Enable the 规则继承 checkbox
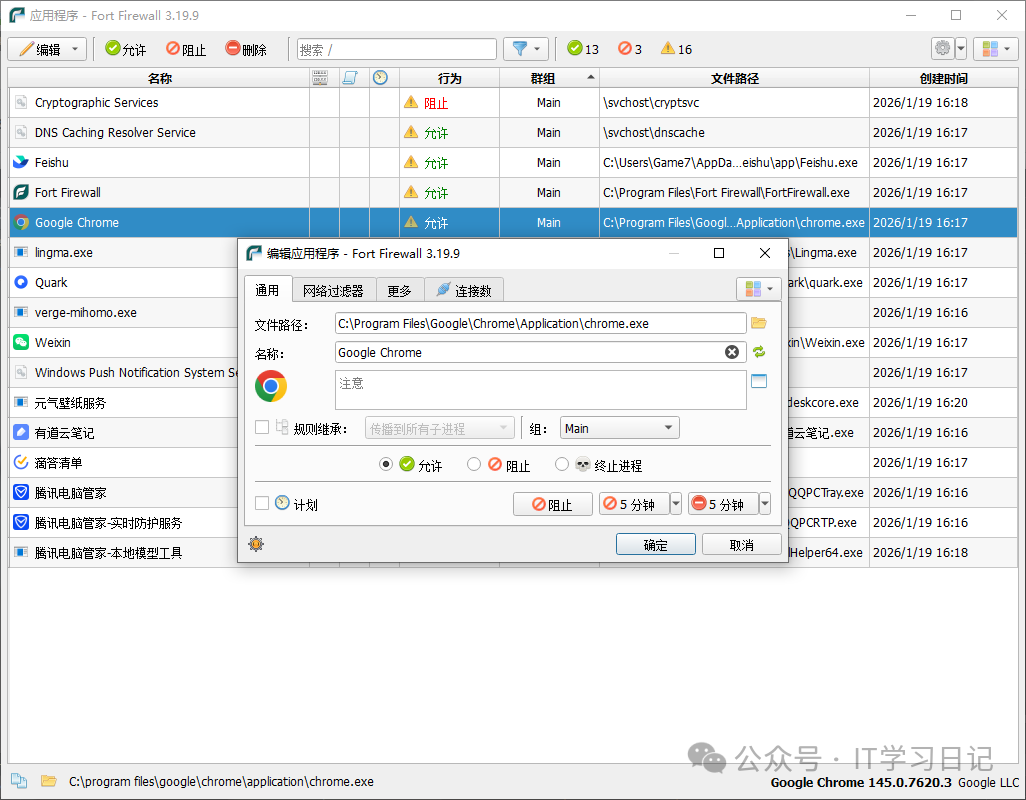This screenshot has height=800, width=1026. click(x=262, y=428)
